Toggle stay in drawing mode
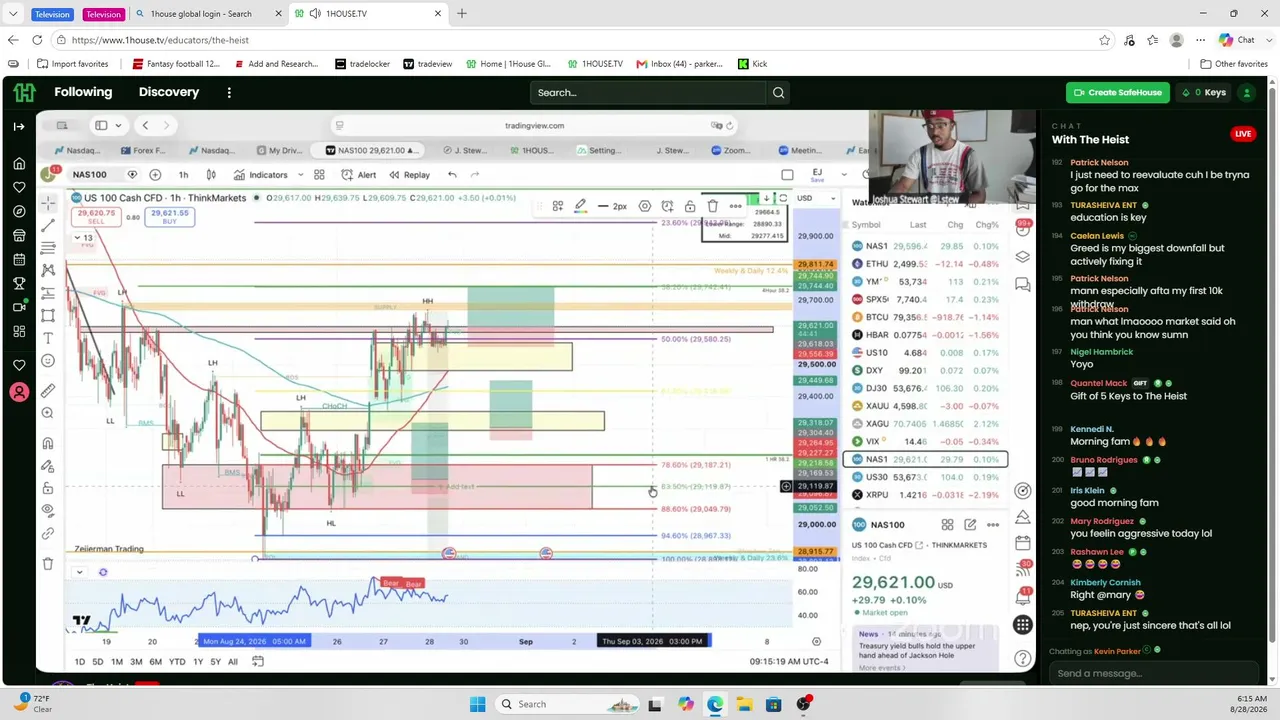Image resolution: width=1280 pixels, height=720 pixels. pos(48,466)
